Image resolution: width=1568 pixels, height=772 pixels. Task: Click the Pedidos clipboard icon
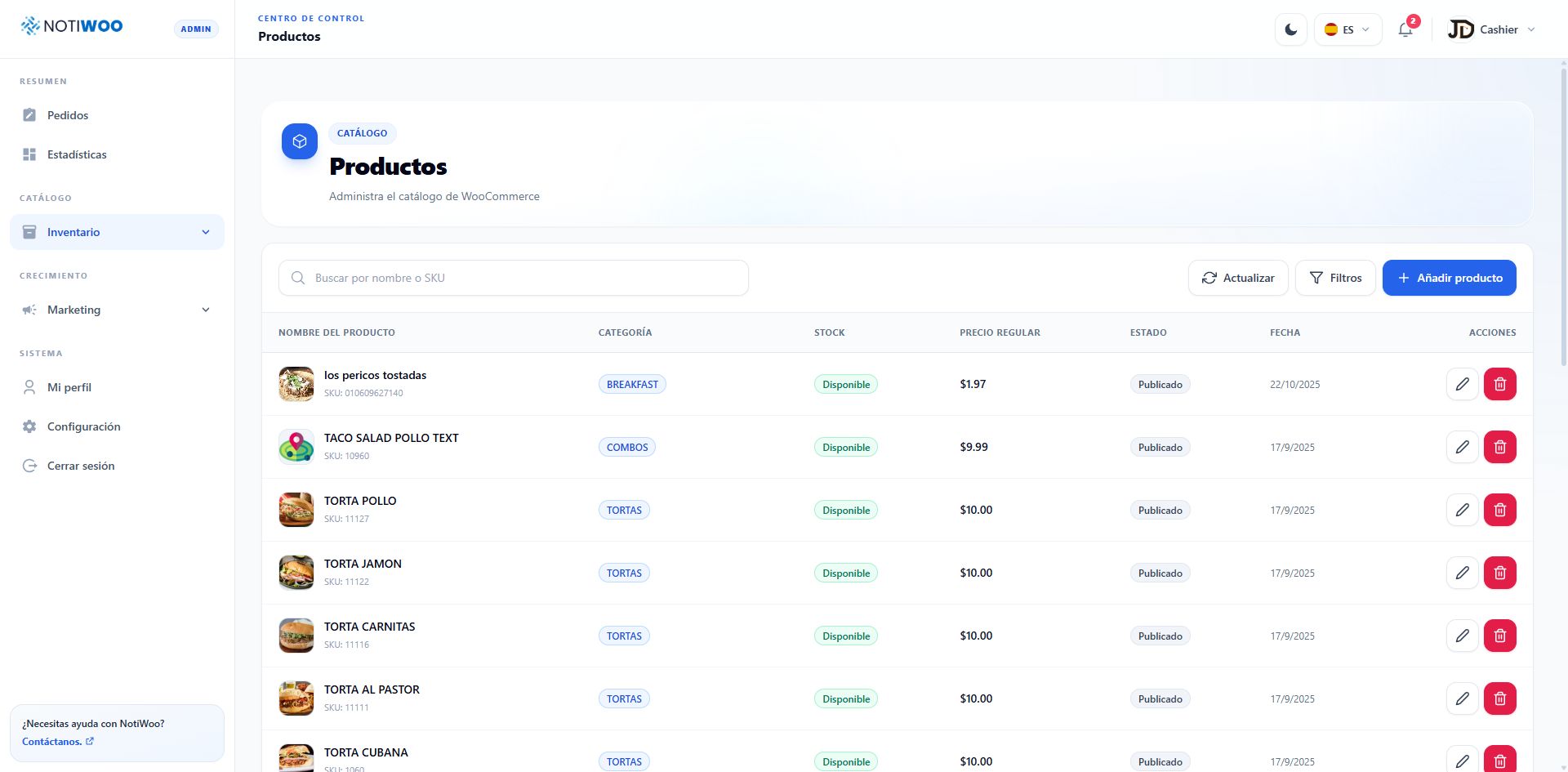coord(29,115)
